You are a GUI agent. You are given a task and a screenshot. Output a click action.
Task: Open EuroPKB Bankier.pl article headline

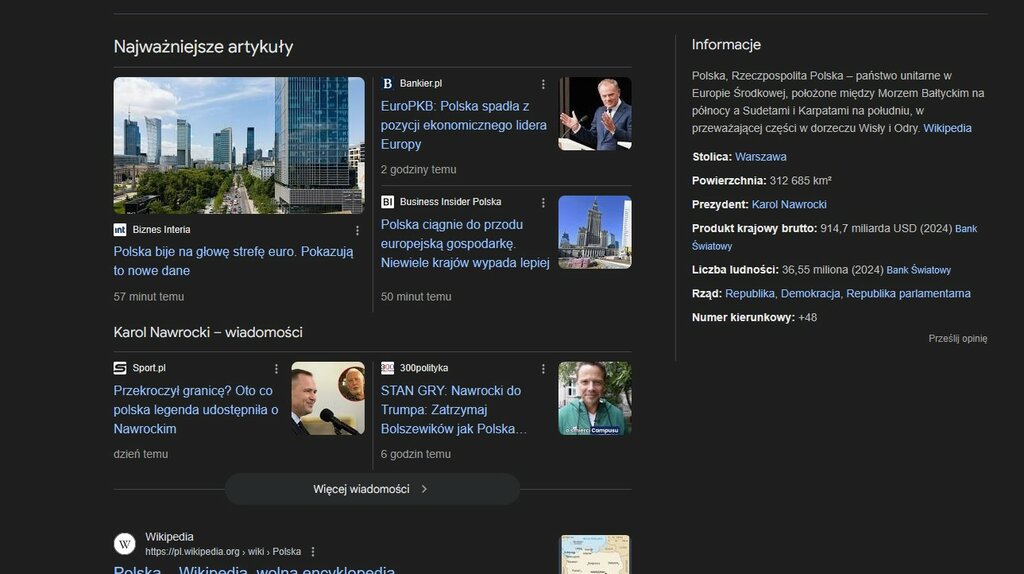coord(463,125)
